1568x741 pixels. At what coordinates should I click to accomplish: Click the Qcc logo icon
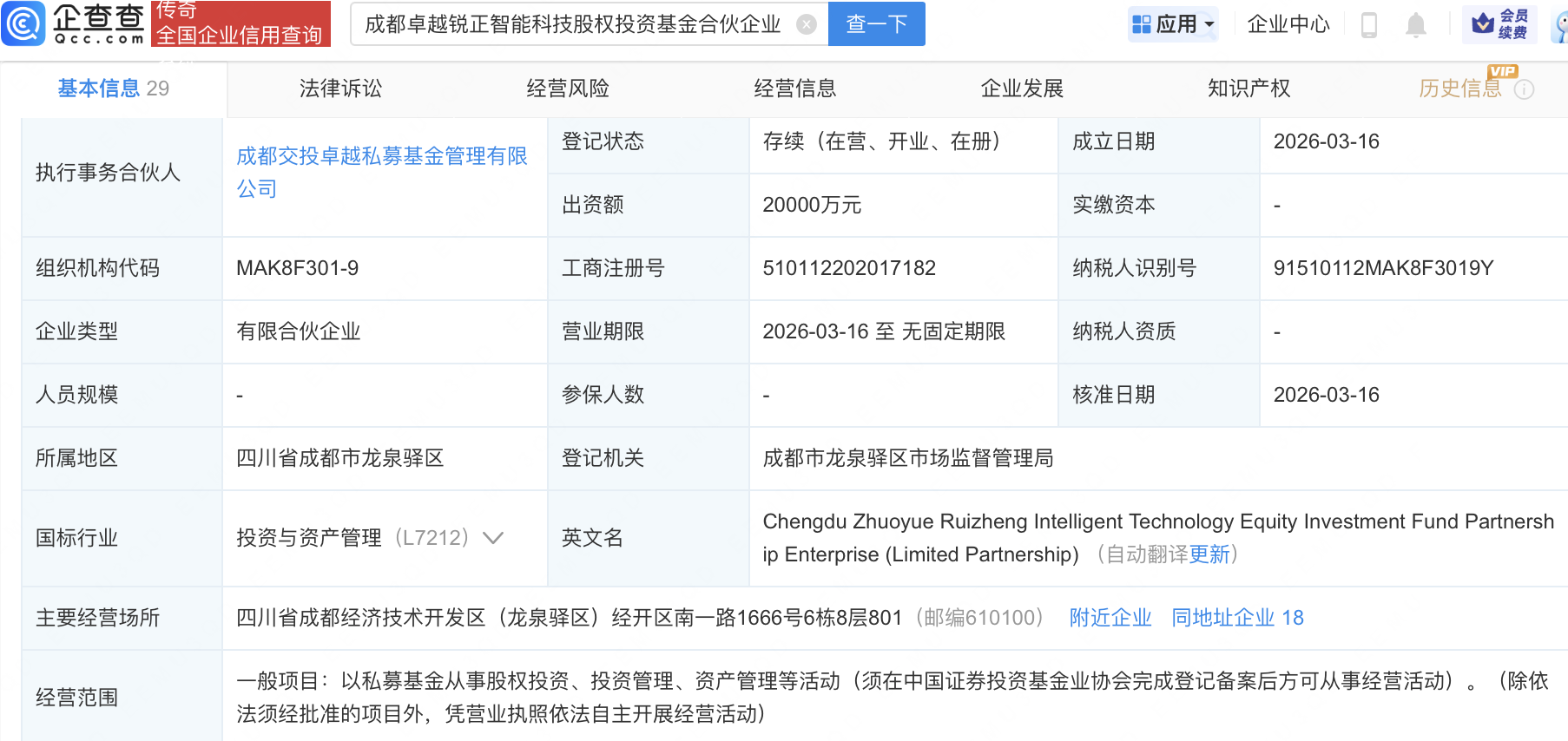pos(23,23)
